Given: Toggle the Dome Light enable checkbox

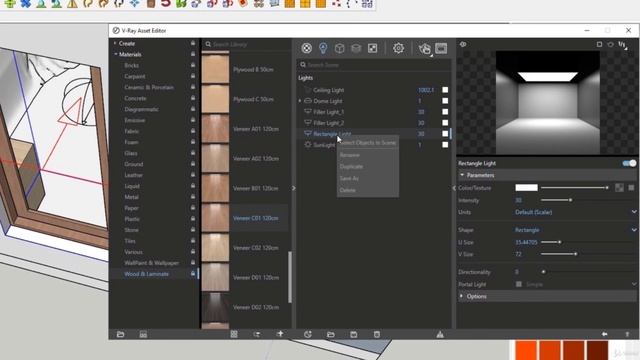Looking at the screenshot, I should (445, 100).
